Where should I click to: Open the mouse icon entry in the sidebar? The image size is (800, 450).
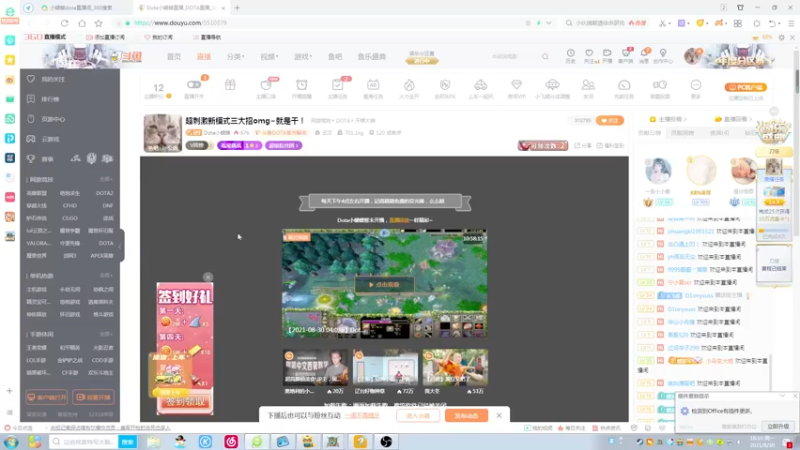[x=31, y=119]
